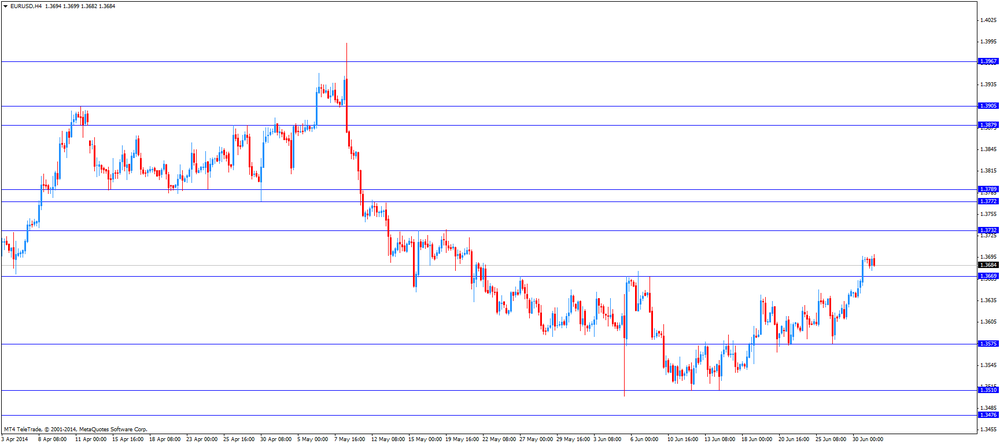This screenshot has height=444, width=1000.
Task: Select the 1.3476 horizontal level label
Action: click(x=987, y=415)
